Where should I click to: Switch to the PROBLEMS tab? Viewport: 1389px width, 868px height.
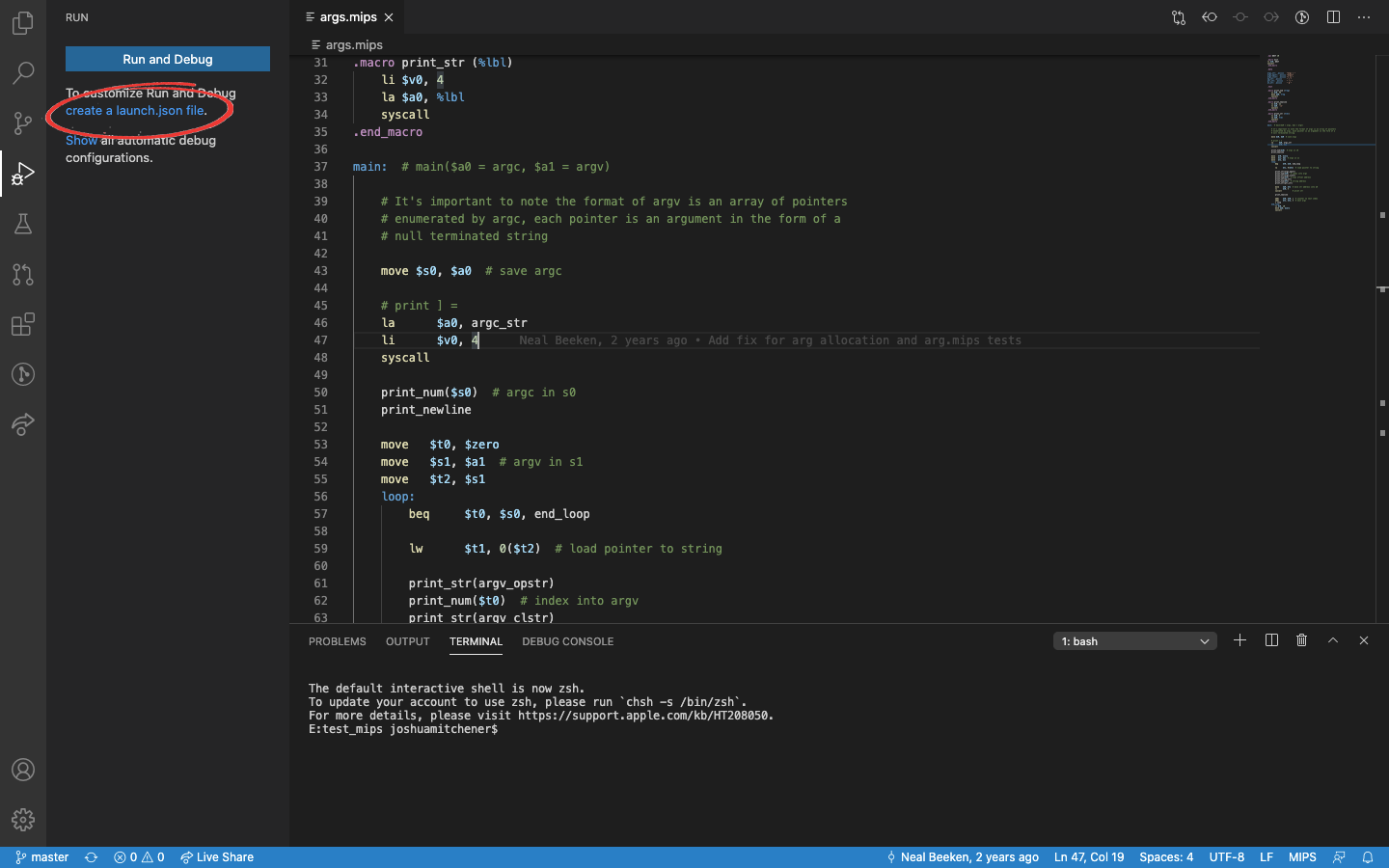tap(338, 641)
